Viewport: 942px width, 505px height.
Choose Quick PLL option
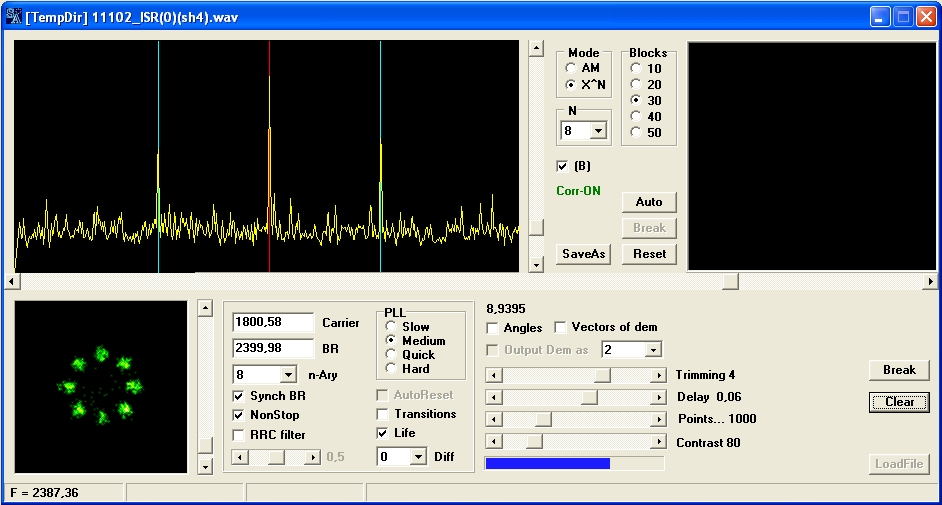point(391,355)
